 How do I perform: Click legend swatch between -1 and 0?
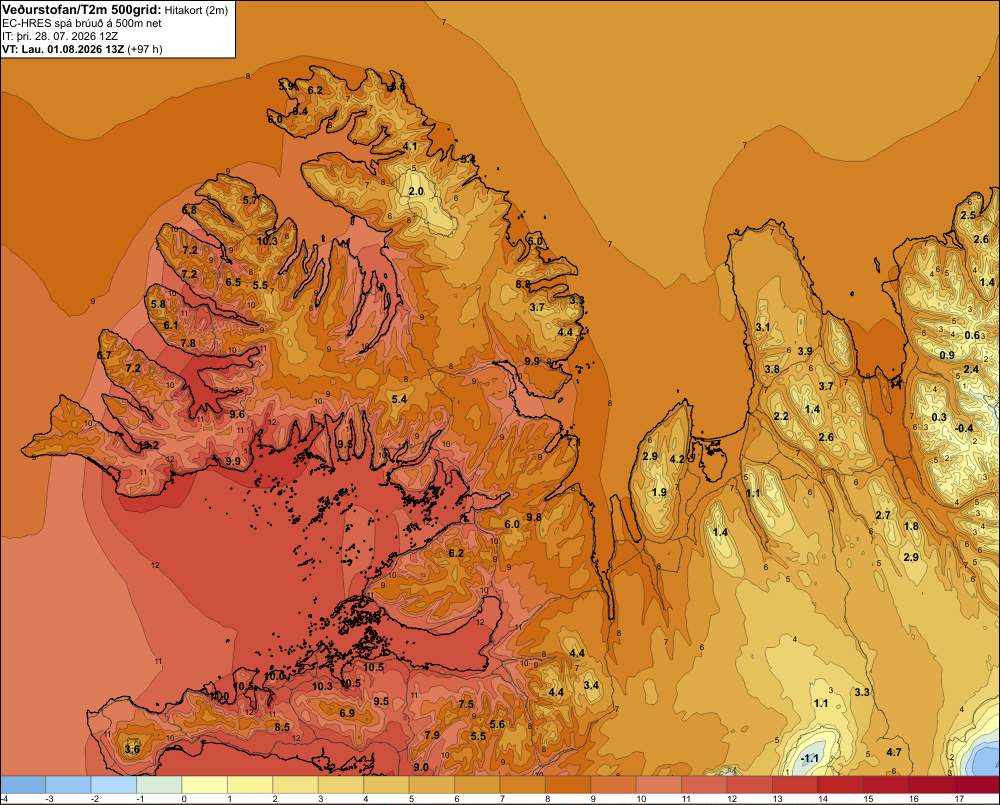pyautogui.click(x=159, y=785)
